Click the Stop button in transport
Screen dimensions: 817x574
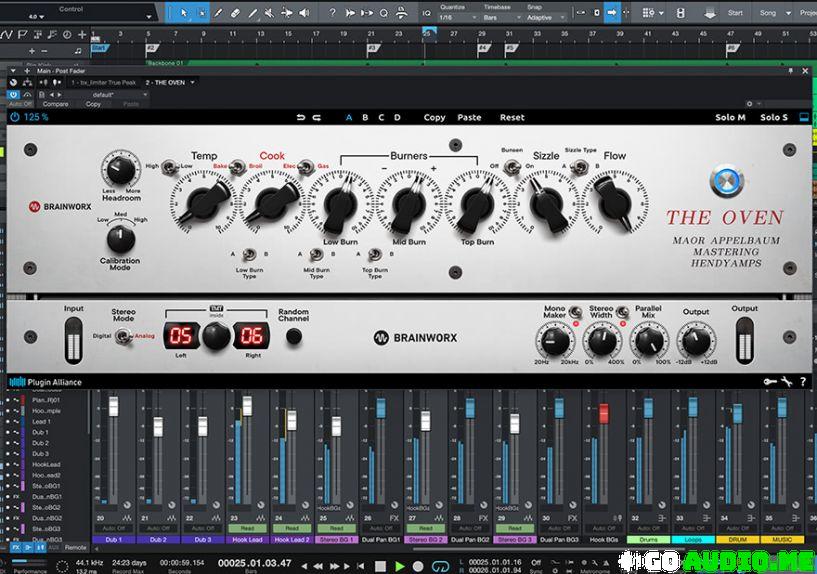380,566
